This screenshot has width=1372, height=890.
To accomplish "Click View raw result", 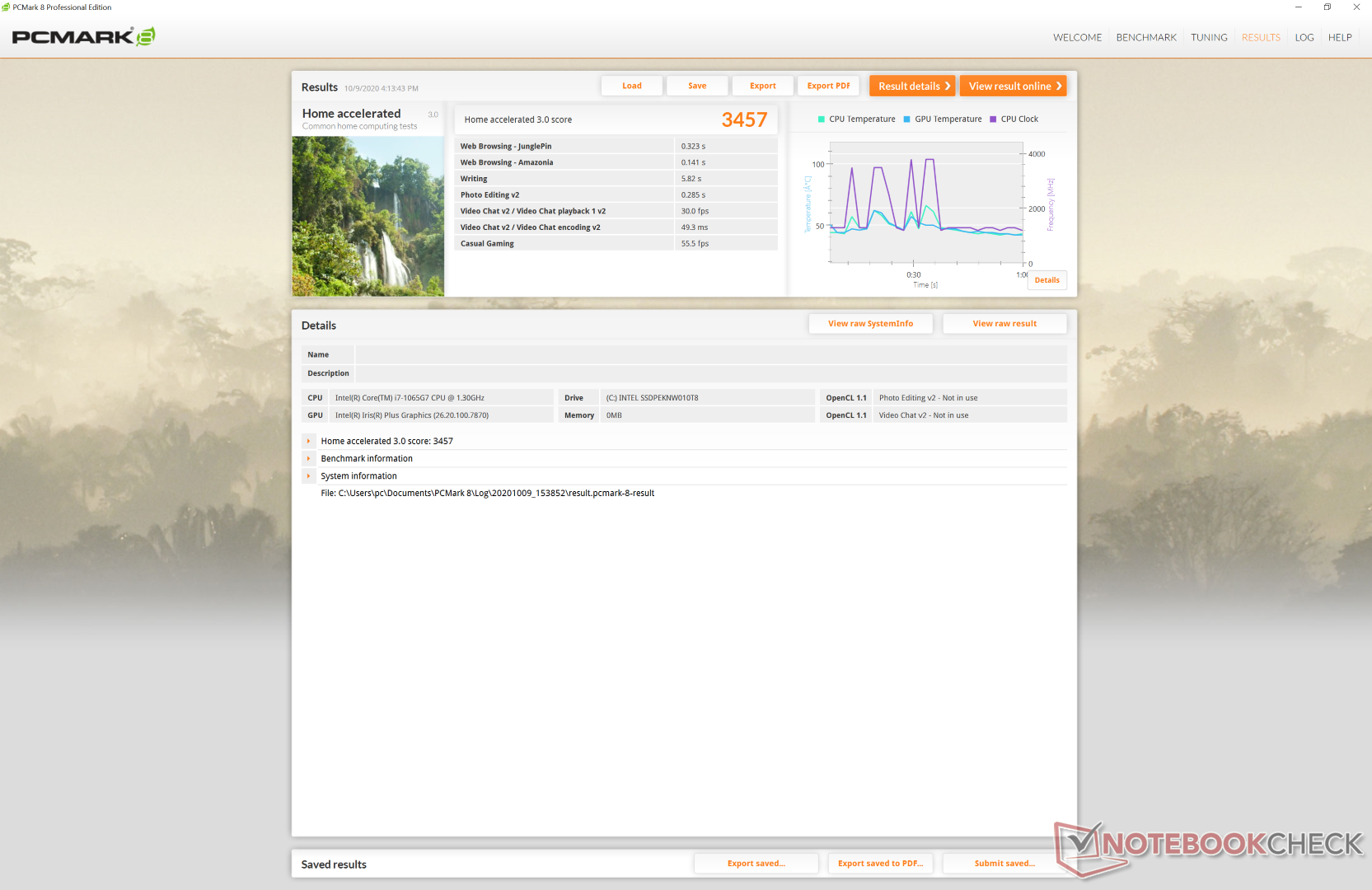I will (1004, 324).
